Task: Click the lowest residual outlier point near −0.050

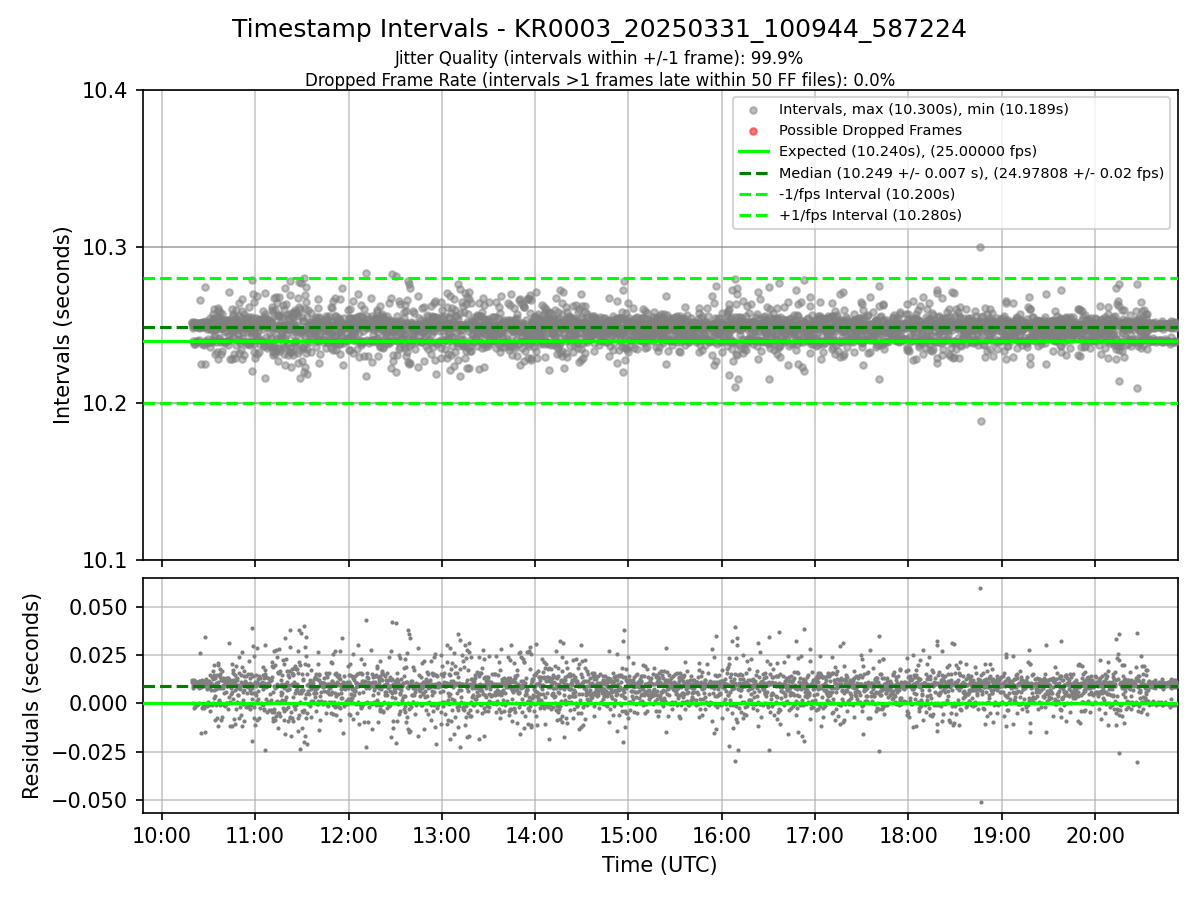Action: 981,802
